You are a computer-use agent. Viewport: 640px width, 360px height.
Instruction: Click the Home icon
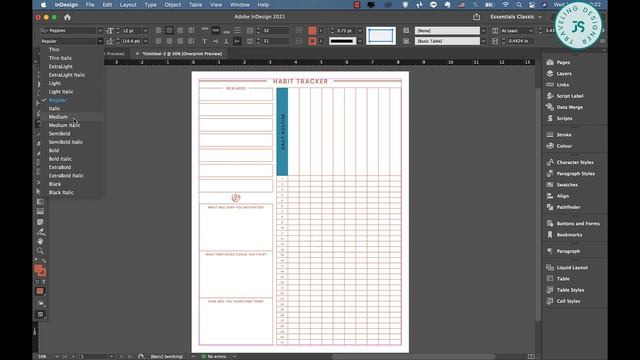point(67,17)
